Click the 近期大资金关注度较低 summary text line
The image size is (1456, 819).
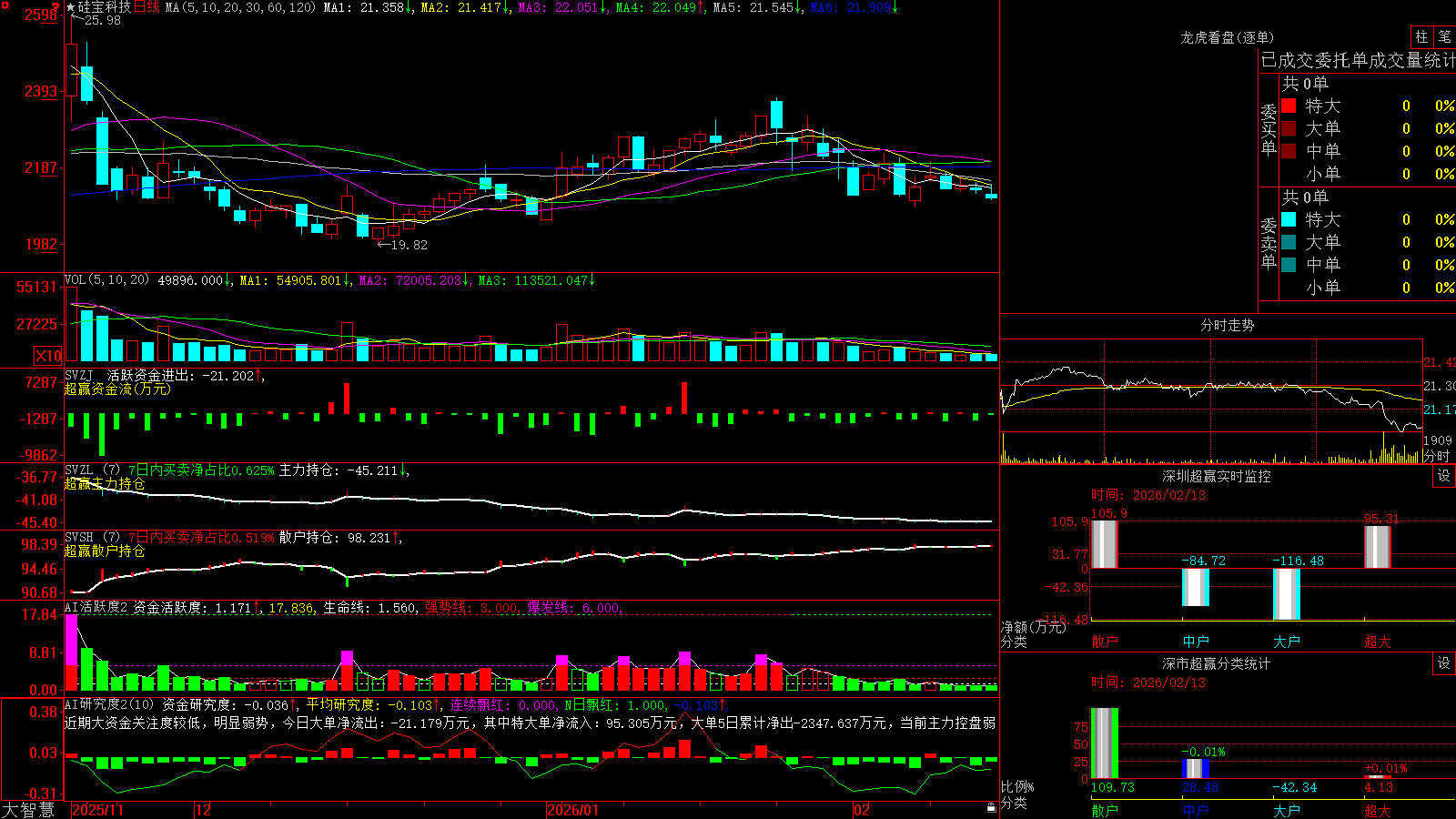[530, 723]
